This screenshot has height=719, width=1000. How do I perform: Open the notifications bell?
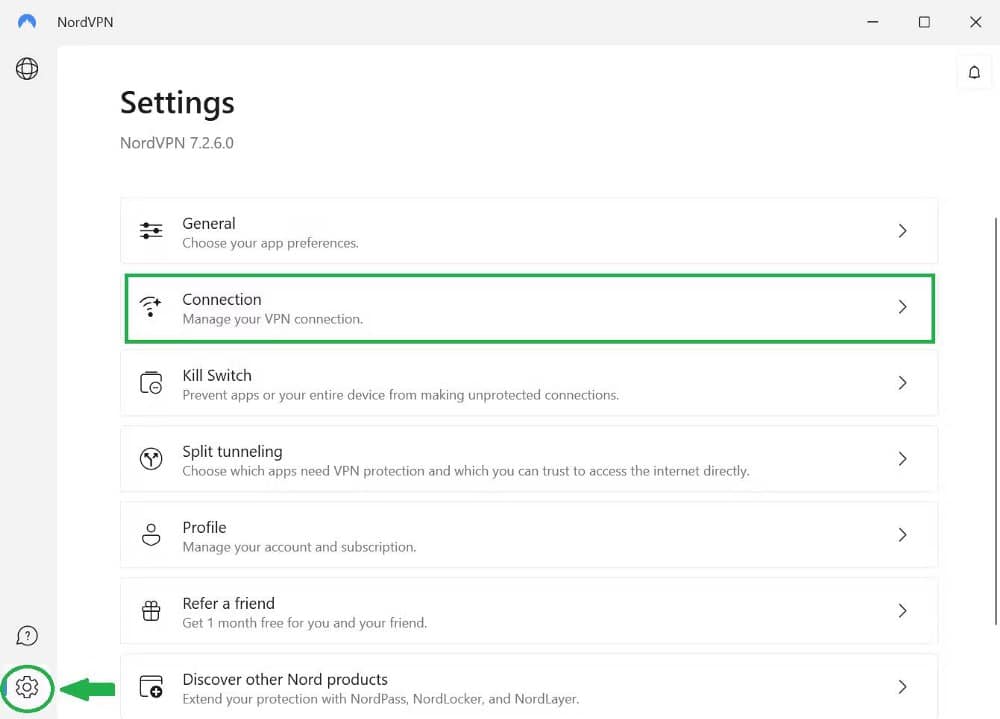(974, 73)
